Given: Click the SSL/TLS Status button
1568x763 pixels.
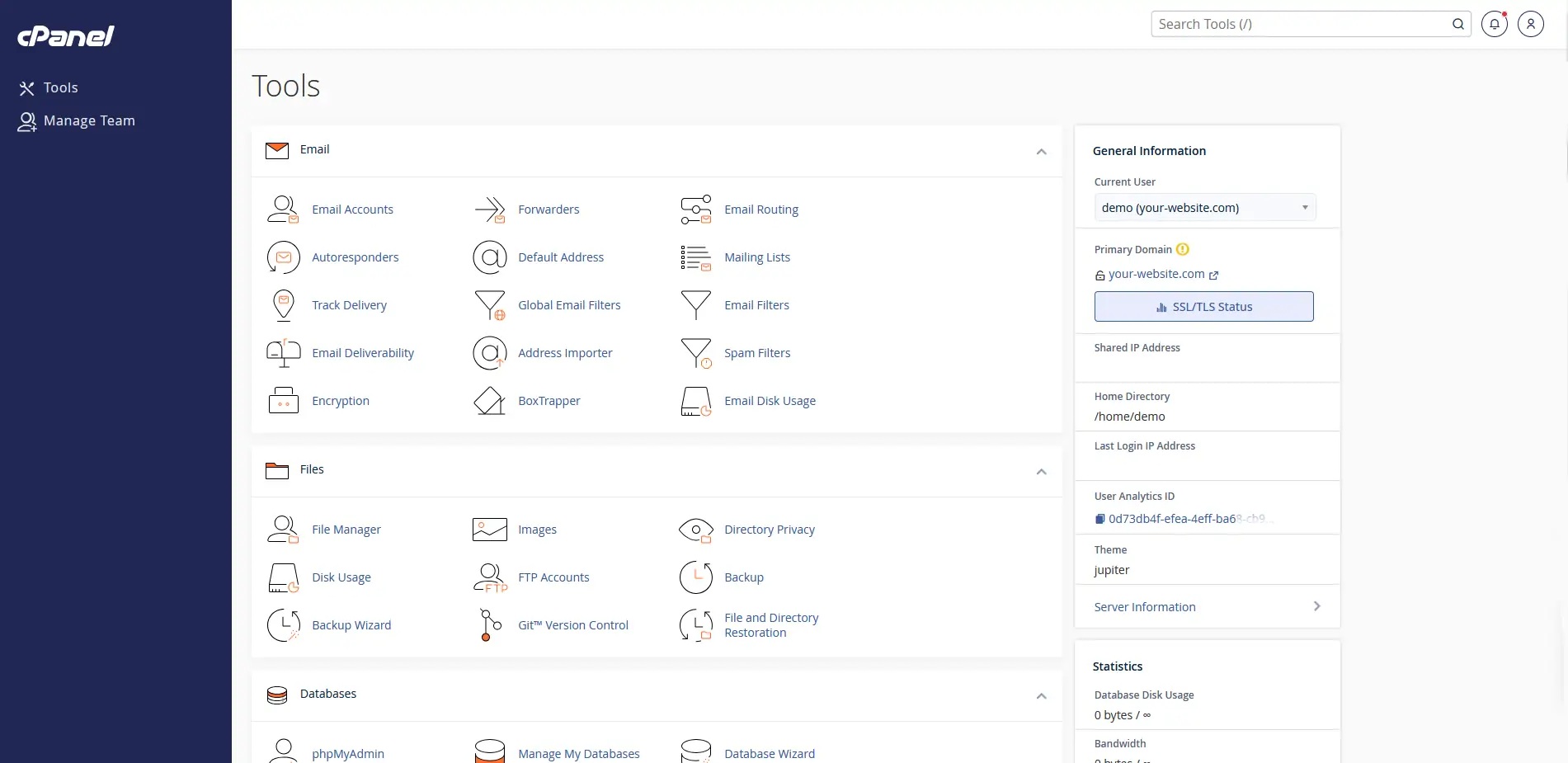Looking at the screenshot, I should (x=1203, y=307).
